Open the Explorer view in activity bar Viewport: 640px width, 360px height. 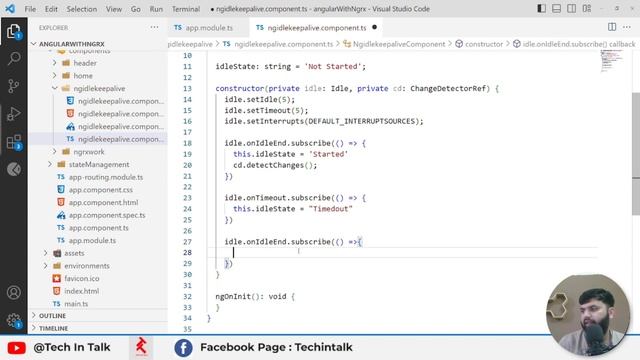coord(13,31)
